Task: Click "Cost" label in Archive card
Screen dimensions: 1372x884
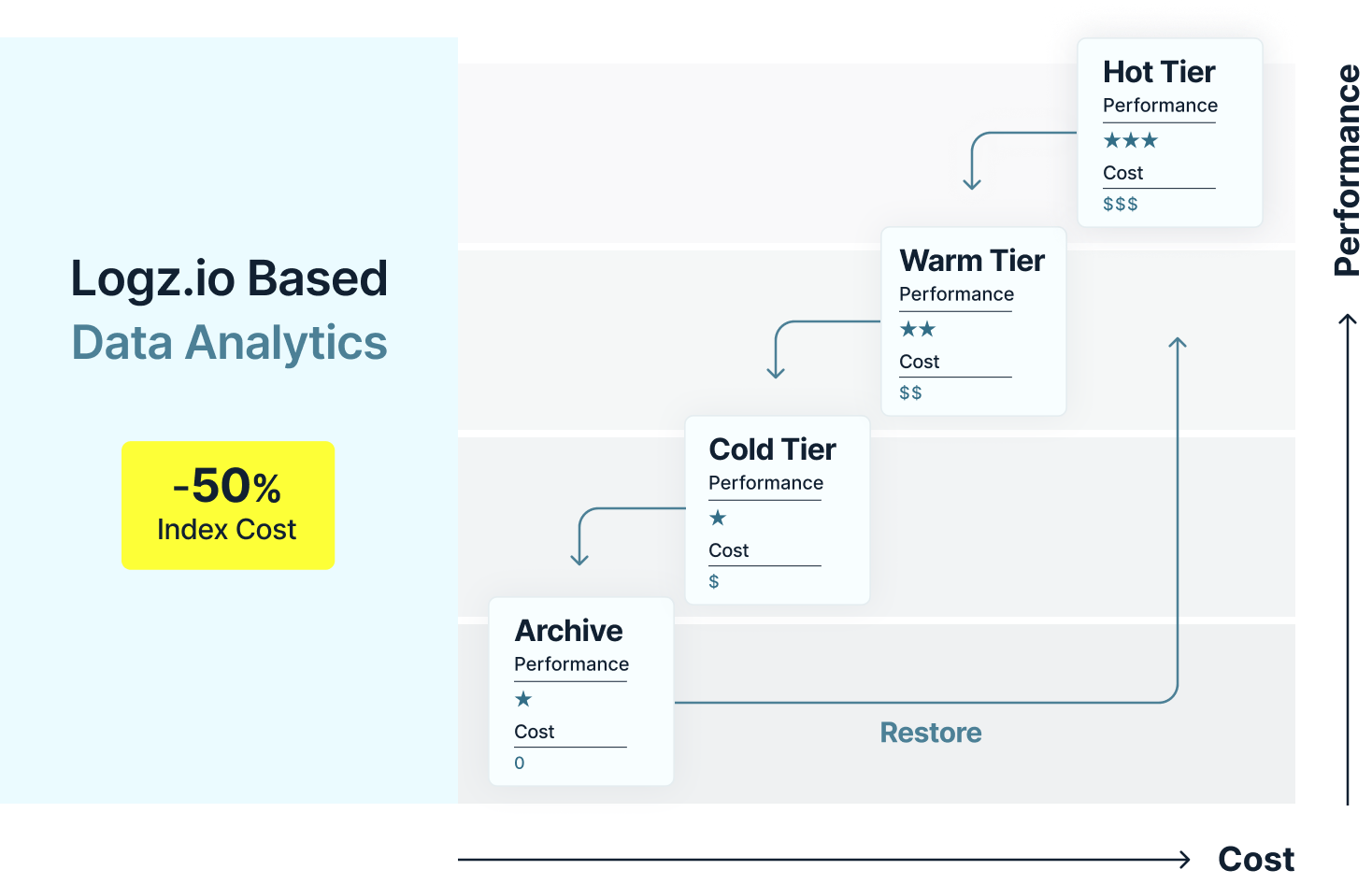Action: pos(534,732)
